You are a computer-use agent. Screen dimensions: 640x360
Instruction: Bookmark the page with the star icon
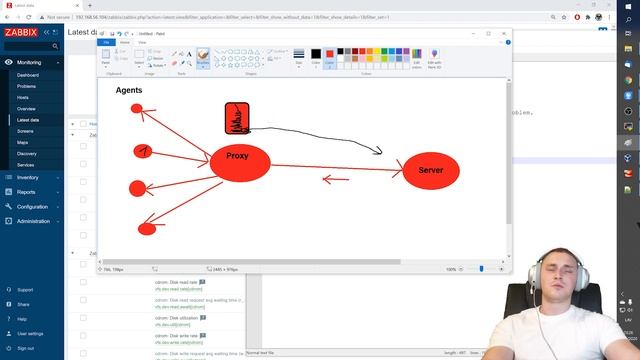pyautogui.click(x=564, y=17)
